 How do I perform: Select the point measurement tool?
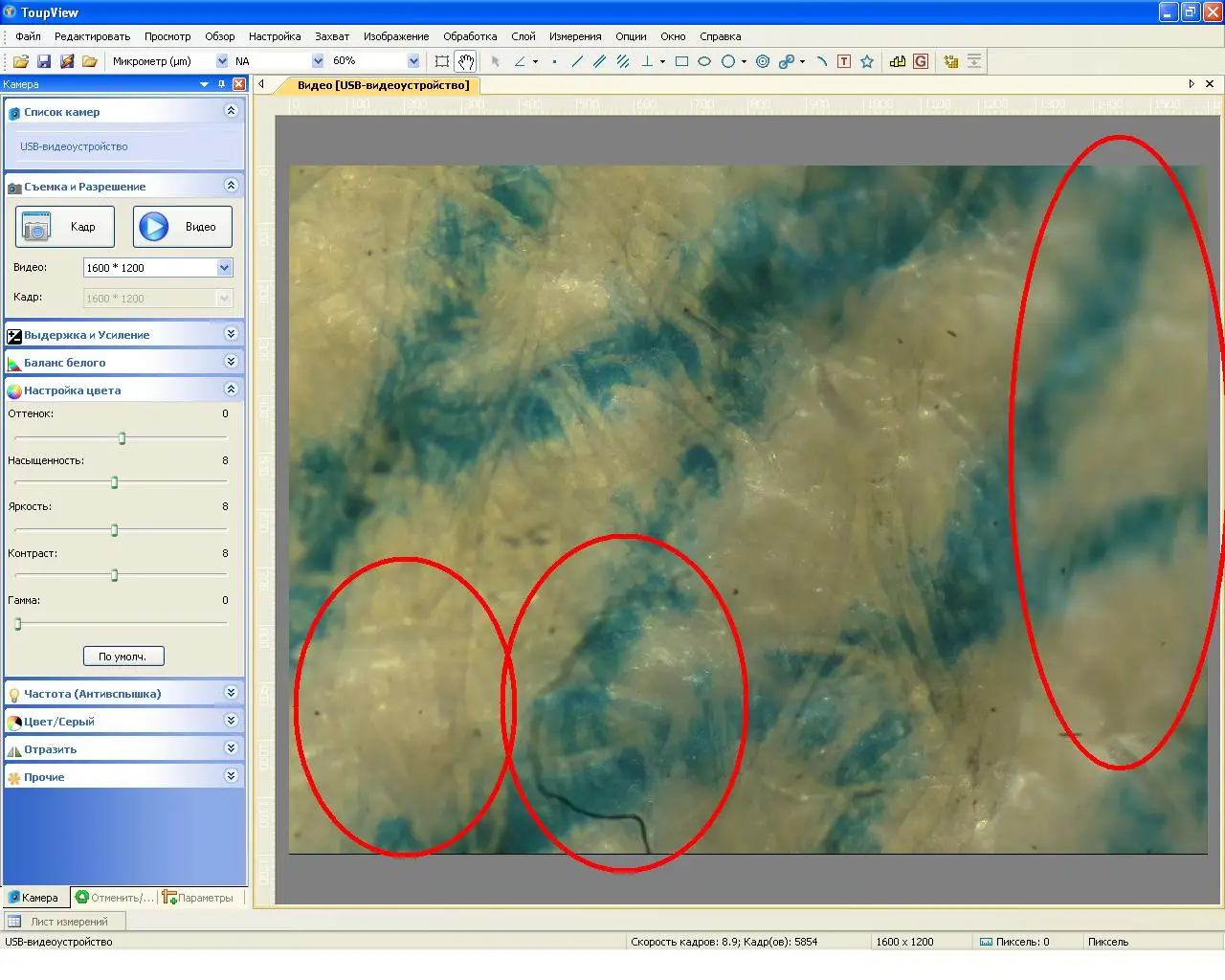click(554, 61)
